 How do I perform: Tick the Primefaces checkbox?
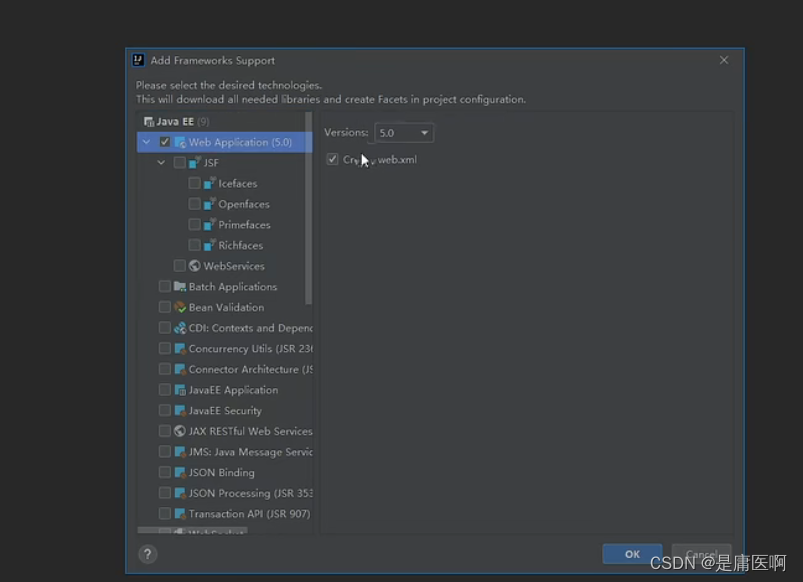pos(194,224)
